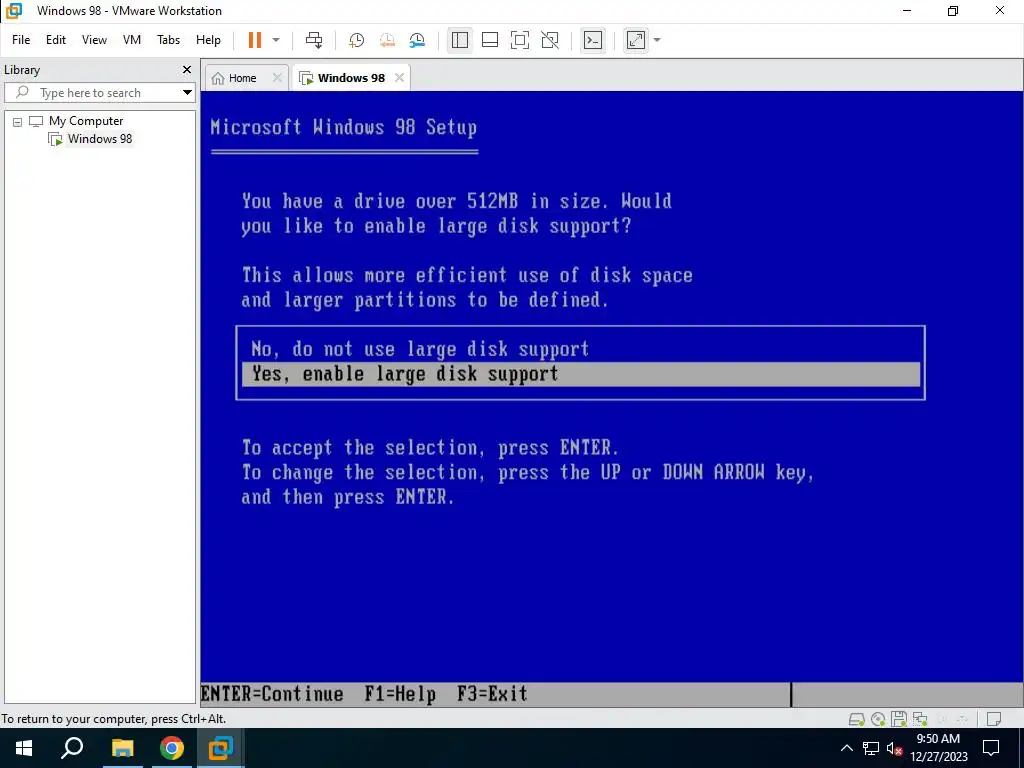
Task: Revert the VM to previous snapshot
Action: tap(387, 40)
